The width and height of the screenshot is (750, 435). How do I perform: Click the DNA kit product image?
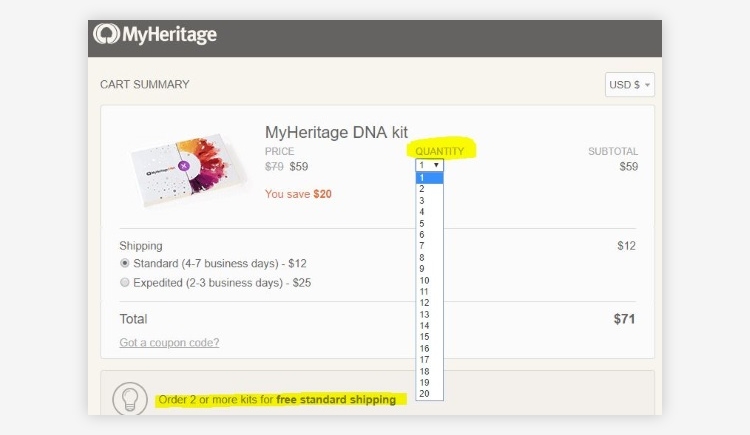click(188, 169)
